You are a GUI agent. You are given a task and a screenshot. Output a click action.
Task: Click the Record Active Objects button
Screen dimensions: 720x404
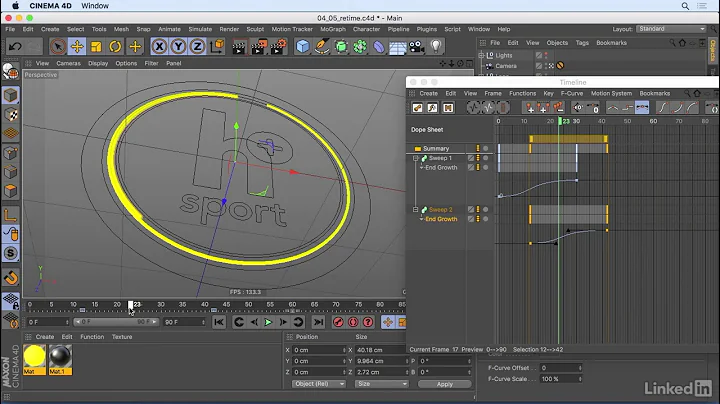338,322
